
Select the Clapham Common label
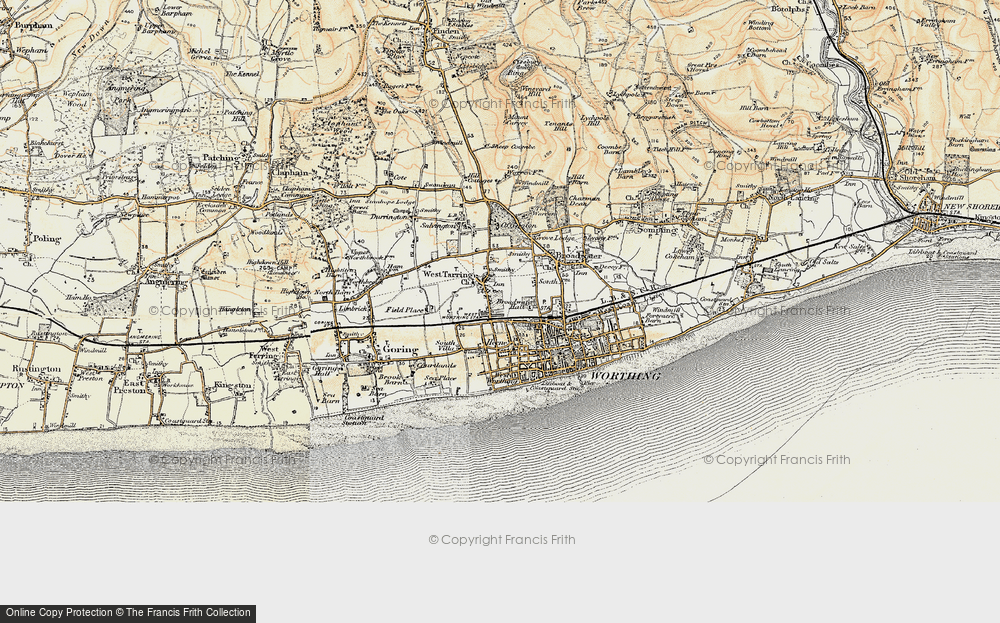(x=297, y=193)
